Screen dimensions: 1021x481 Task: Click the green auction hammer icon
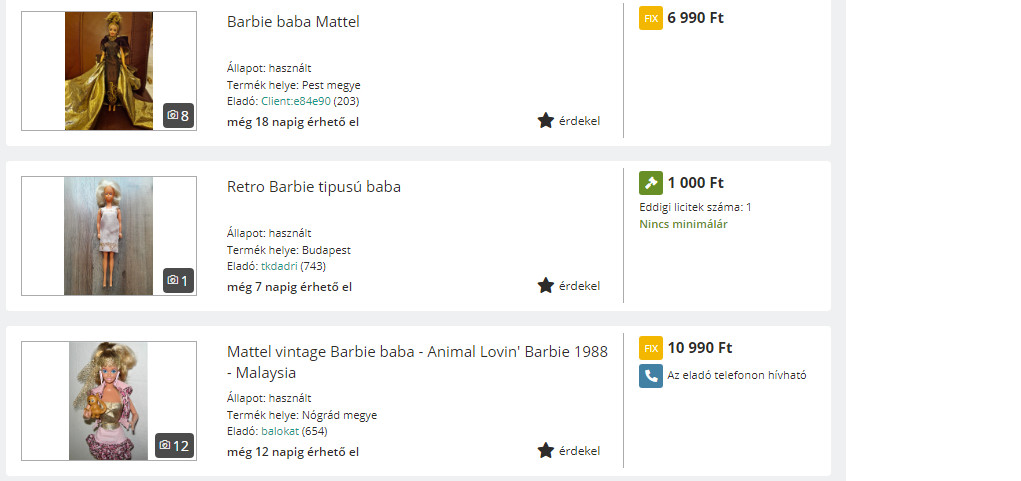651,183
